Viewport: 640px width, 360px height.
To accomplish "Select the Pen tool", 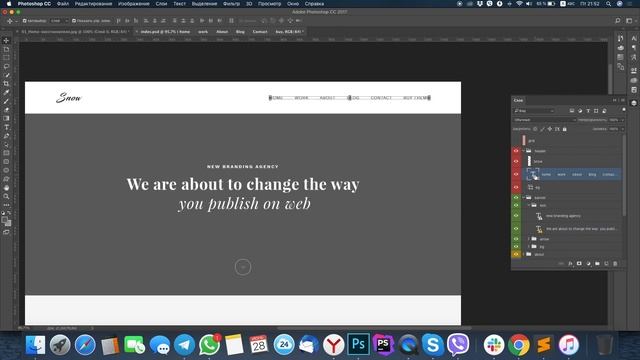I will (6, 136).
